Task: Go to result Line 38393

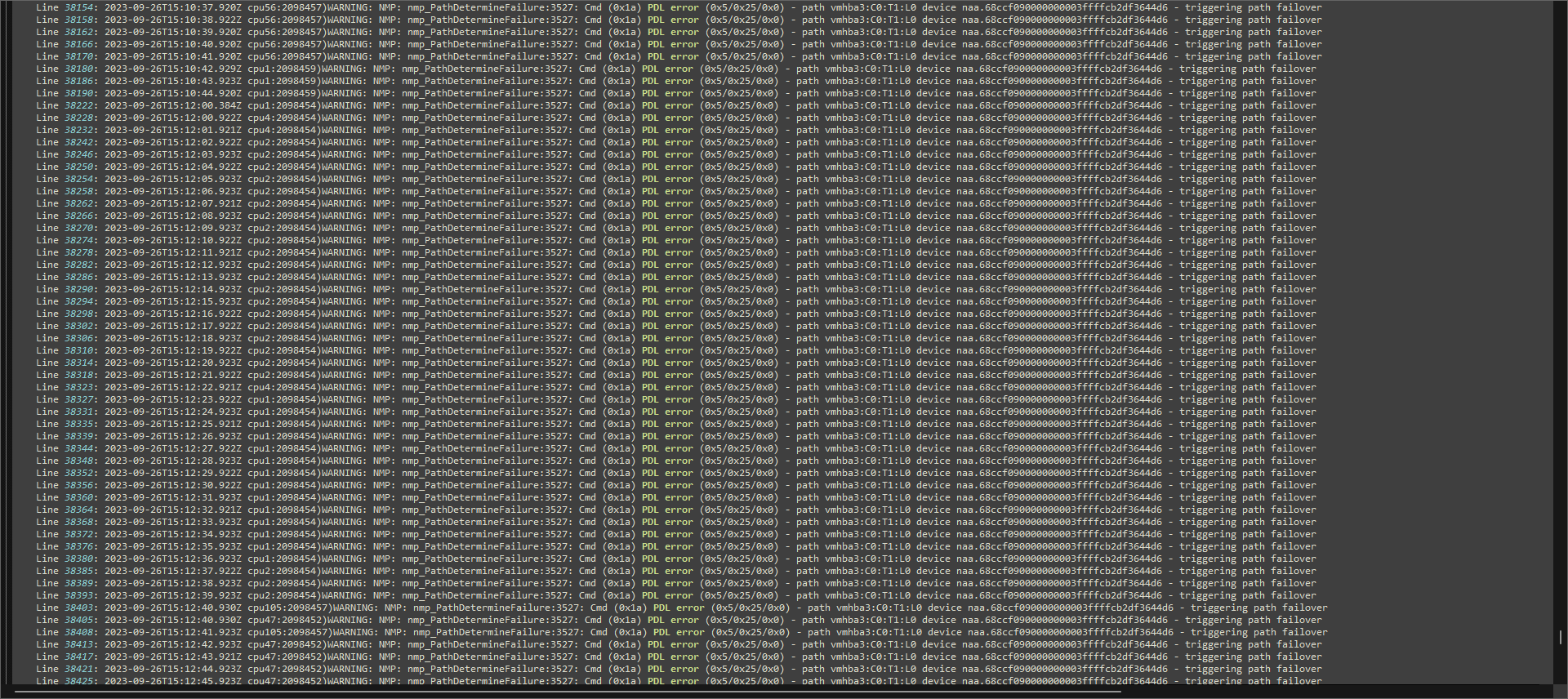Action: 676,595
